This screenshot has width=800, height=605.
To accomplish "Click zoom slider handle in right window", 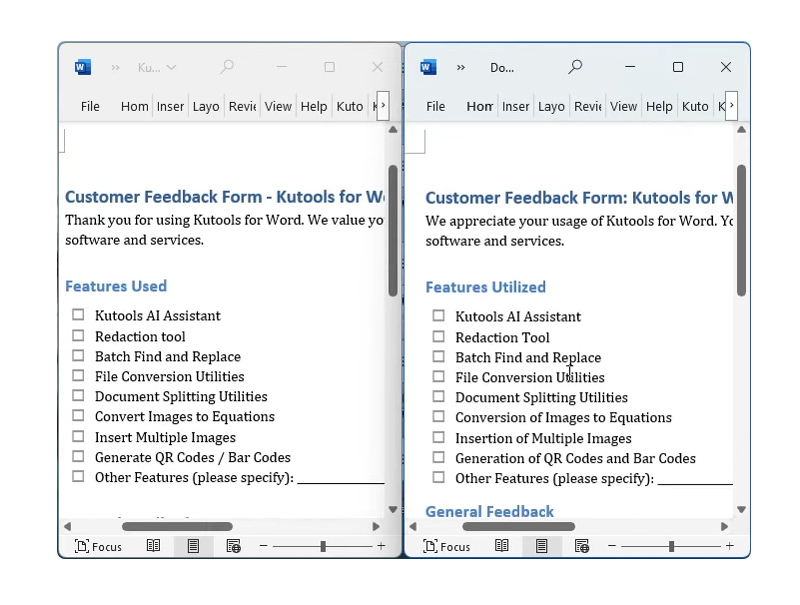I will [671, 546].
